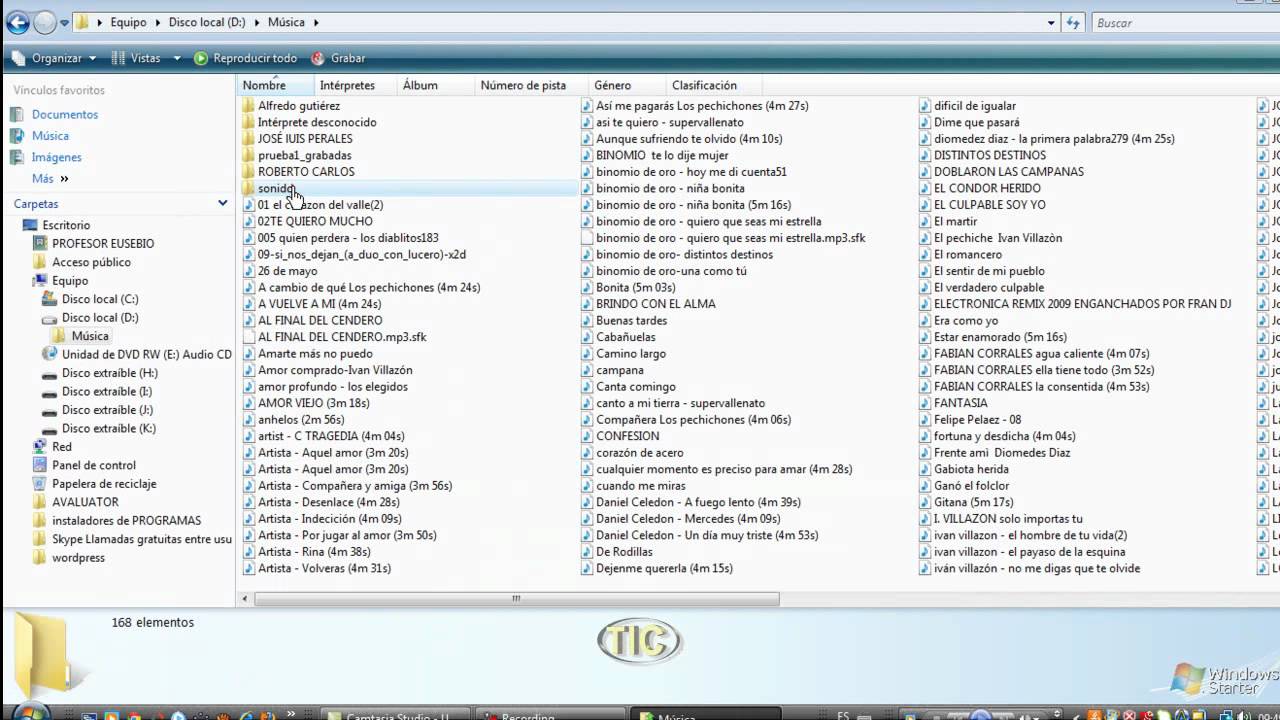
Task: Click the Disco local (C:) drive icon
Action: point(50,299)
